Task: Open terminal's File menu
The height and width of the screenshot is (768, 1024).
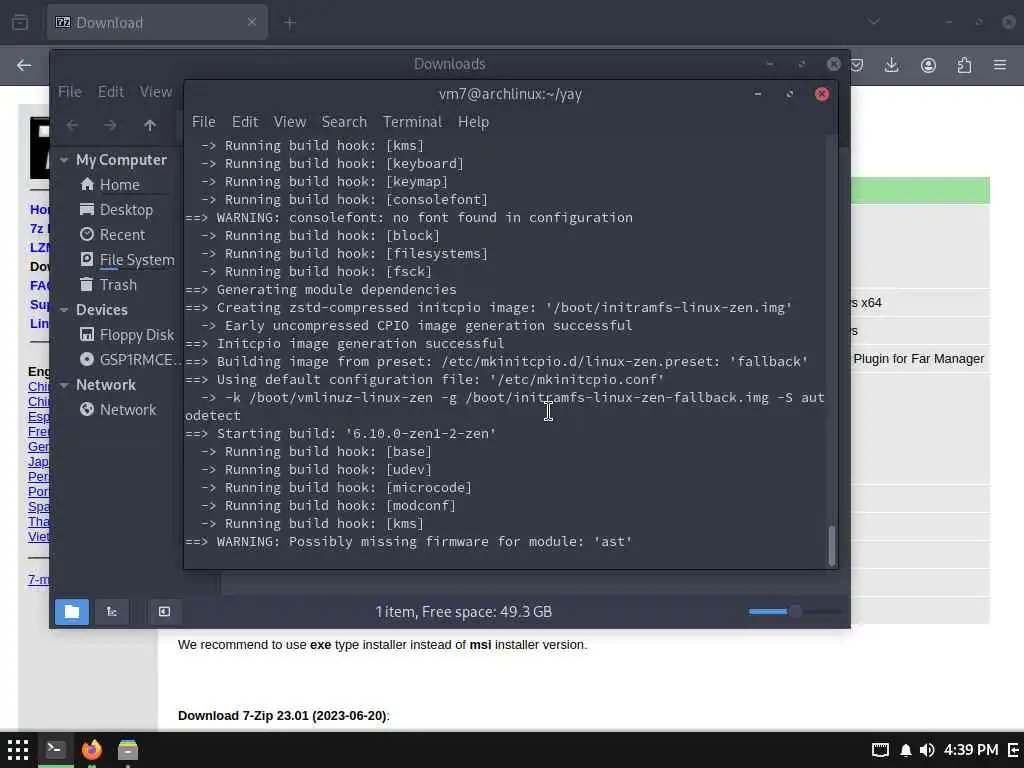Action: (x=203, y=122)
